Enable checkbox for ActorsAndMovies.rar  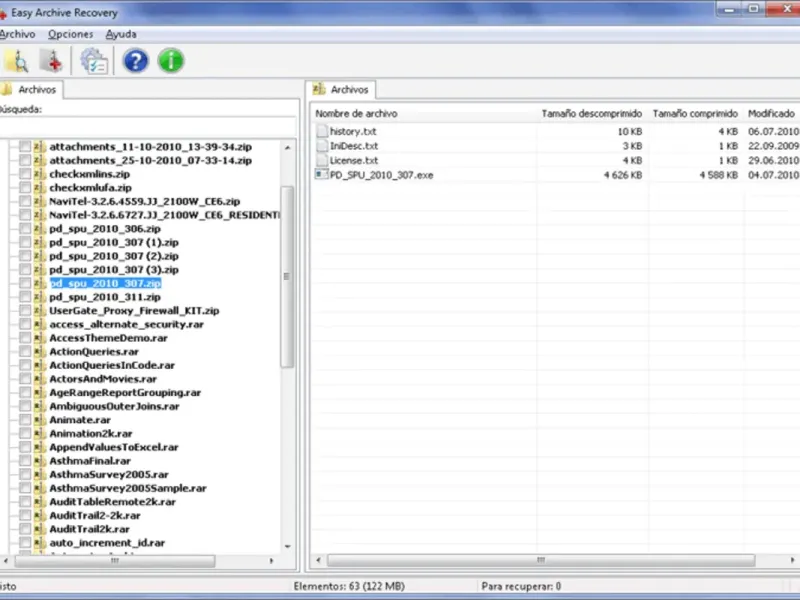click(25, 379)
